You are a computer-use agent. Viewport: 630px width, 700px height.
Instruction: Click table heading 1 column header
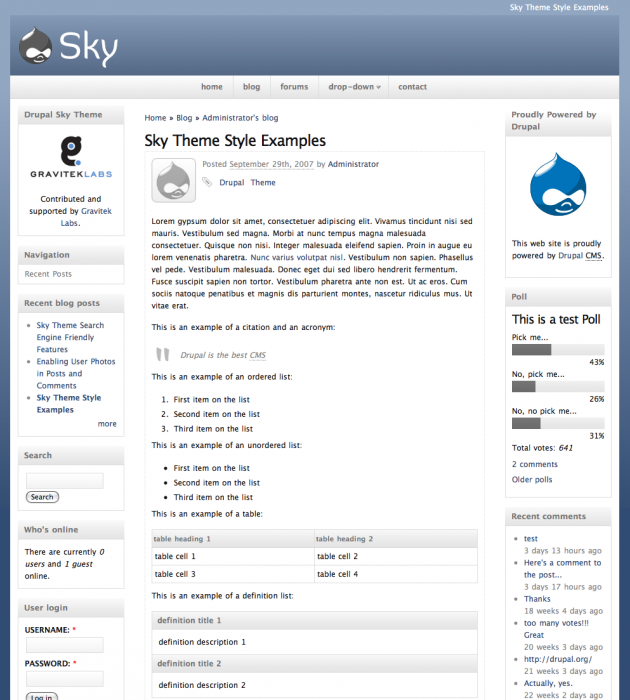point(233,539)
